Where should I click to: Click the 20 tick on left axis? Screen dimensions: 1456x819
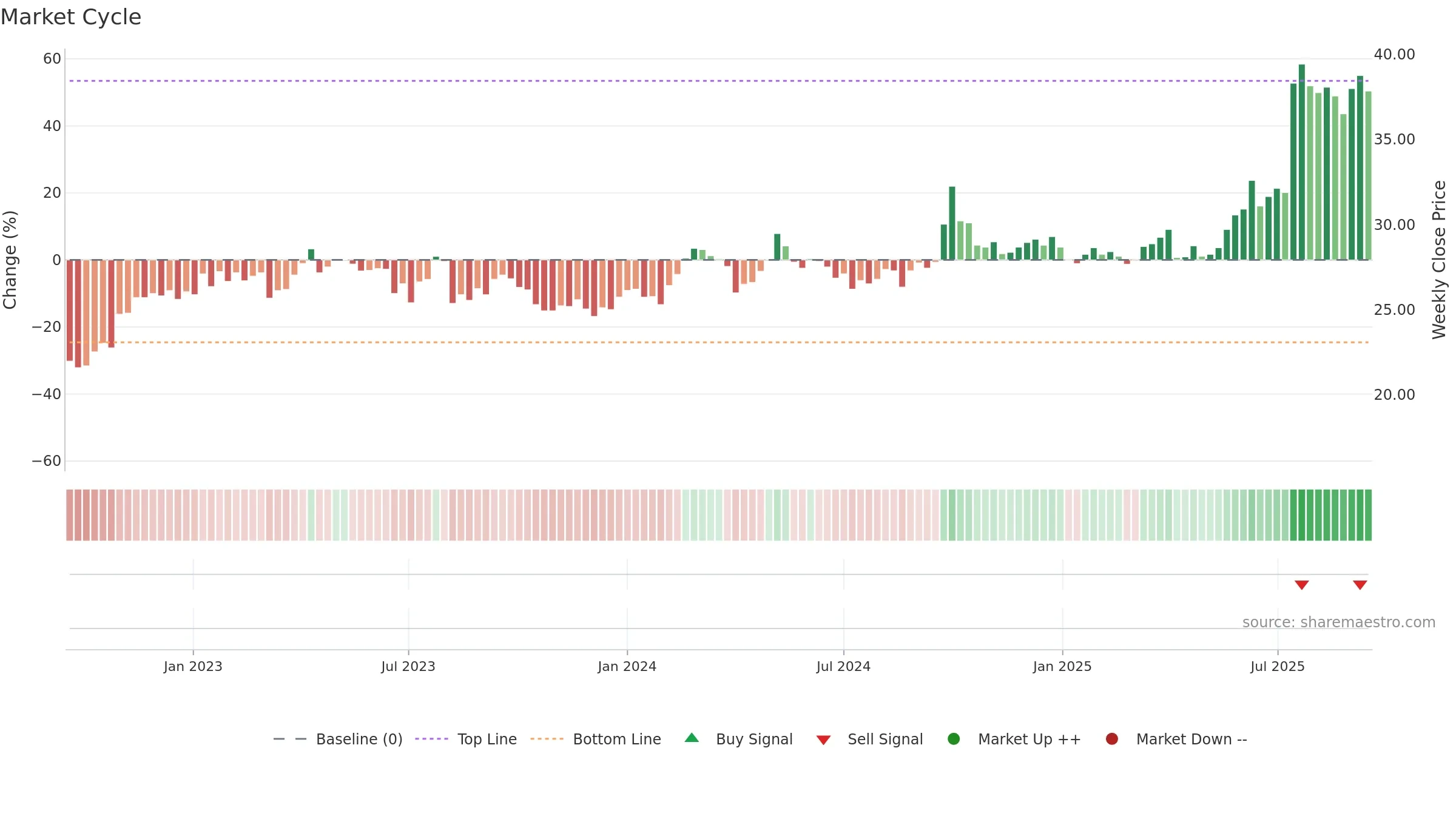pos(52,193)
